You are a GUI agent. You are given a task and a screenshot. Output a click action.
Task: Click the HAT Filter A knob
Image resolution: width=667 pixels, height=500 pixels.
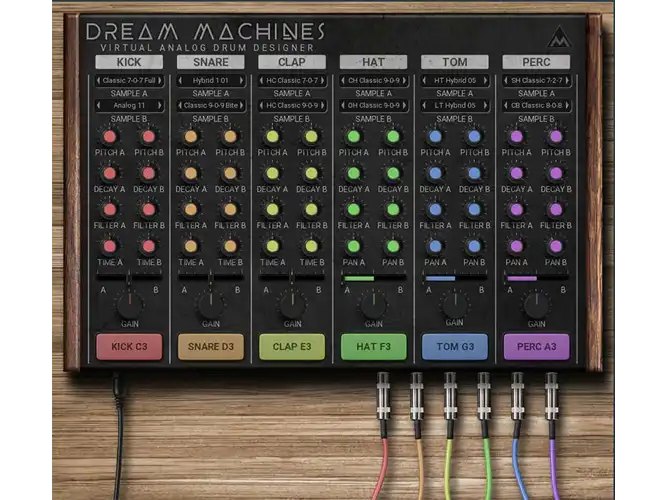click(353, 209)
